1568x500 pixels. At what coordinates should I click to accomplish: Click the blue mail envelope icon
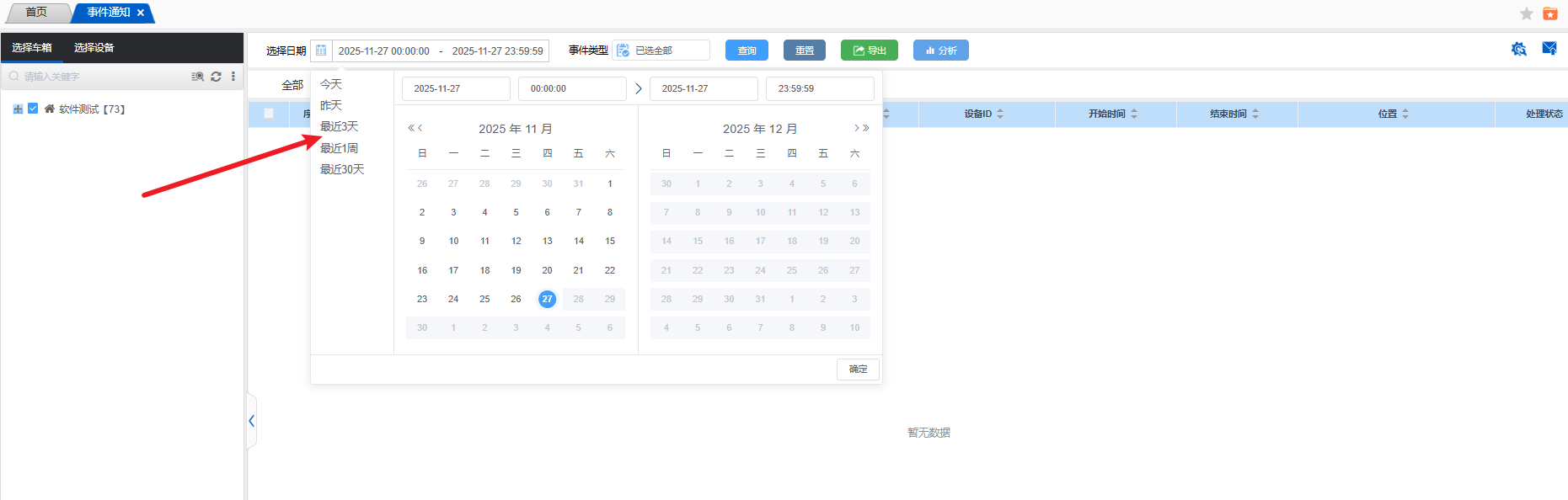tap(1549, 48)
